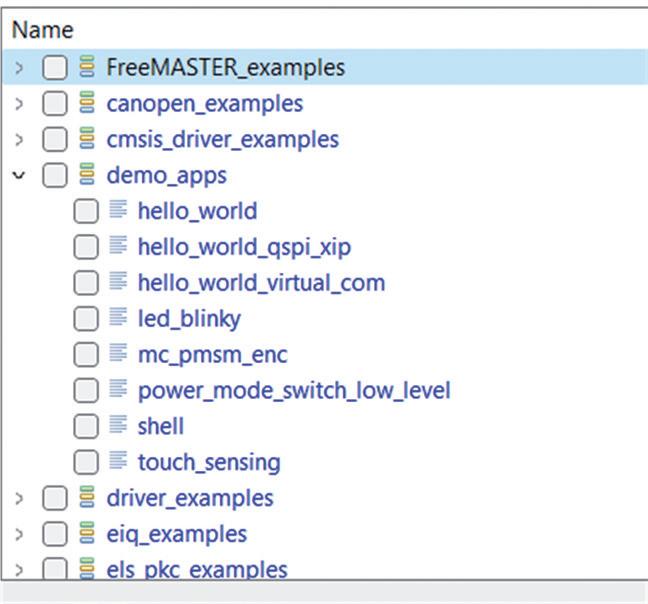The width and height of the screenshot is (648, 604).
Task: Select the eiq_examples label
Action: point(177,535)
